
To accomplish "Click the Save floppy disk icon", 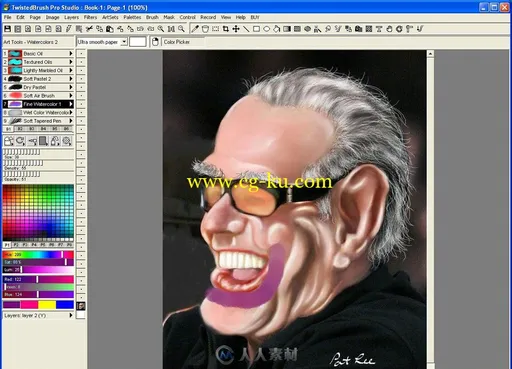I will point(7,29).
